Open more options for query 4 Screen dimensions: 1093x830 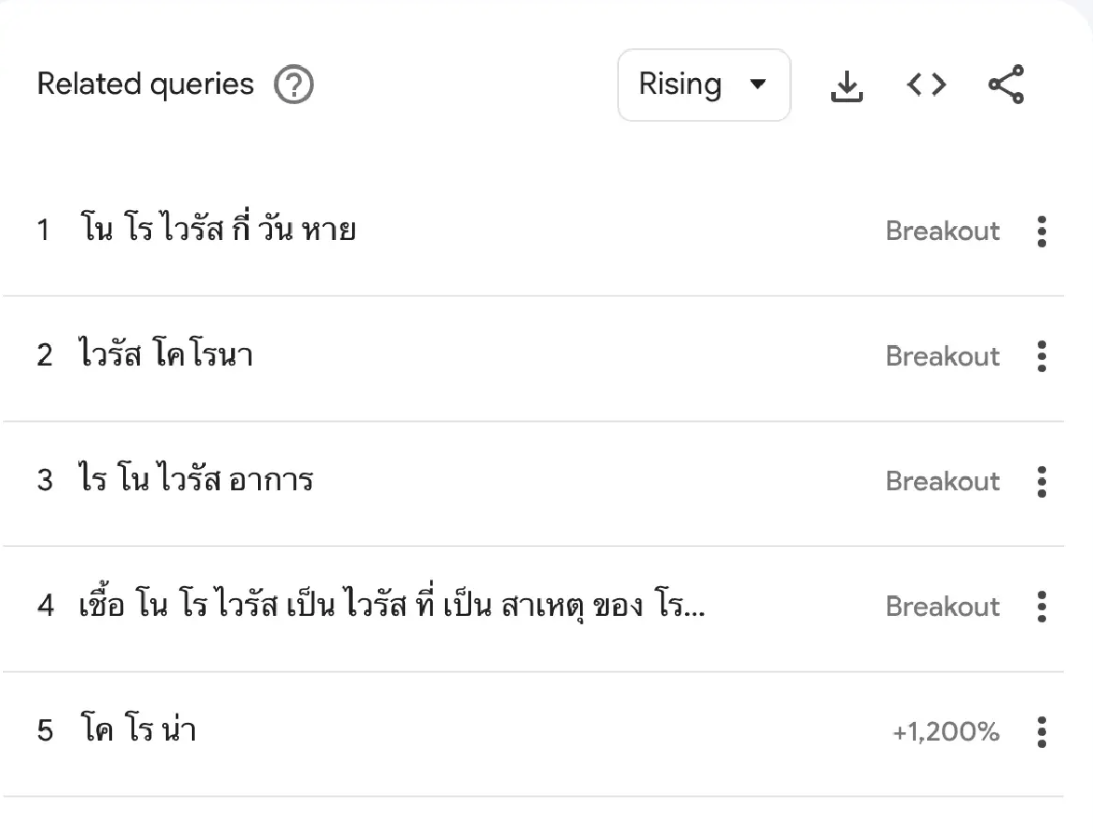point(1041,607)
